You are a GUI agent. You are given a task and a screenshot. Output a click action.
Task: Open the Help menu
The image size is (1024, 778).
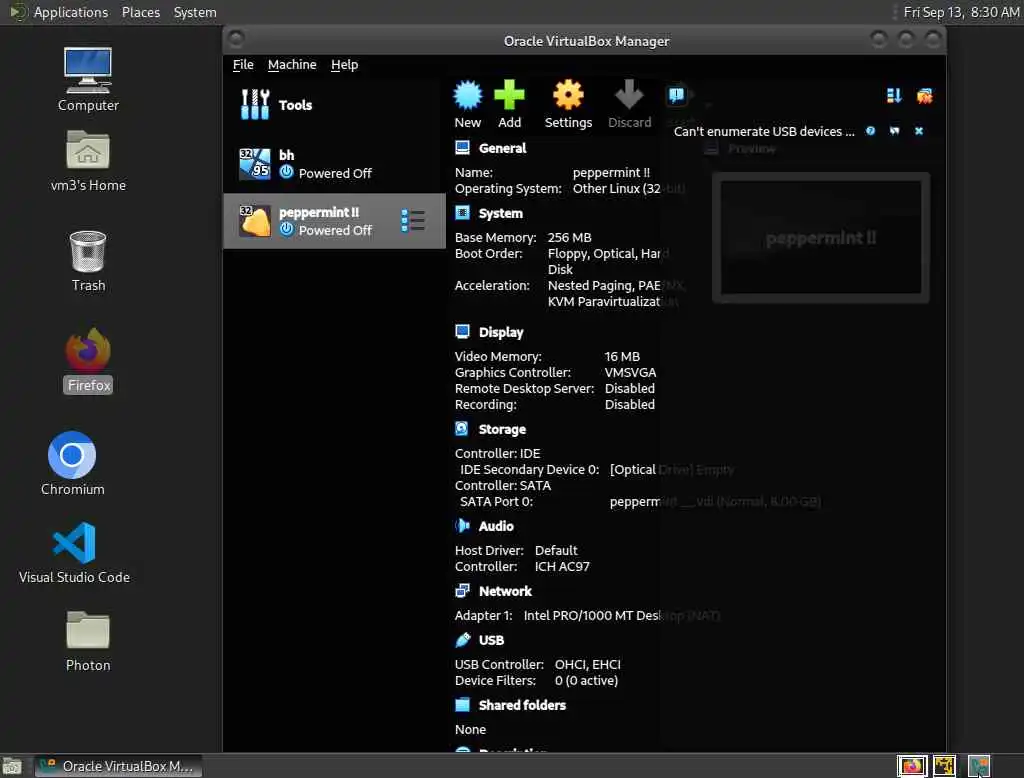coord(344,65)
